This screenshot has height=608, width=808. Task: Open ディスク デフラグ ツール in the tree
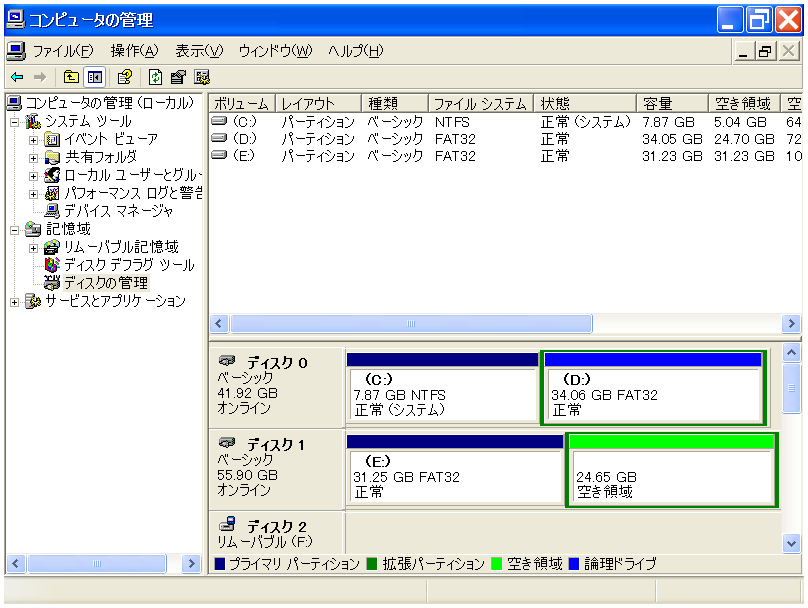click(x=129, y=265)
